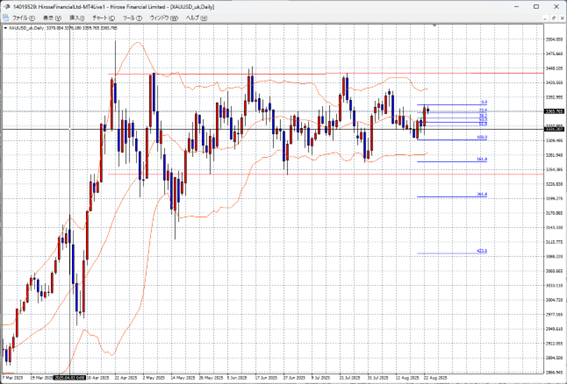This screenshot has height=384, width=567.
Task: Click the 21 Jul 2025 date label
Action: coord(350,377)
